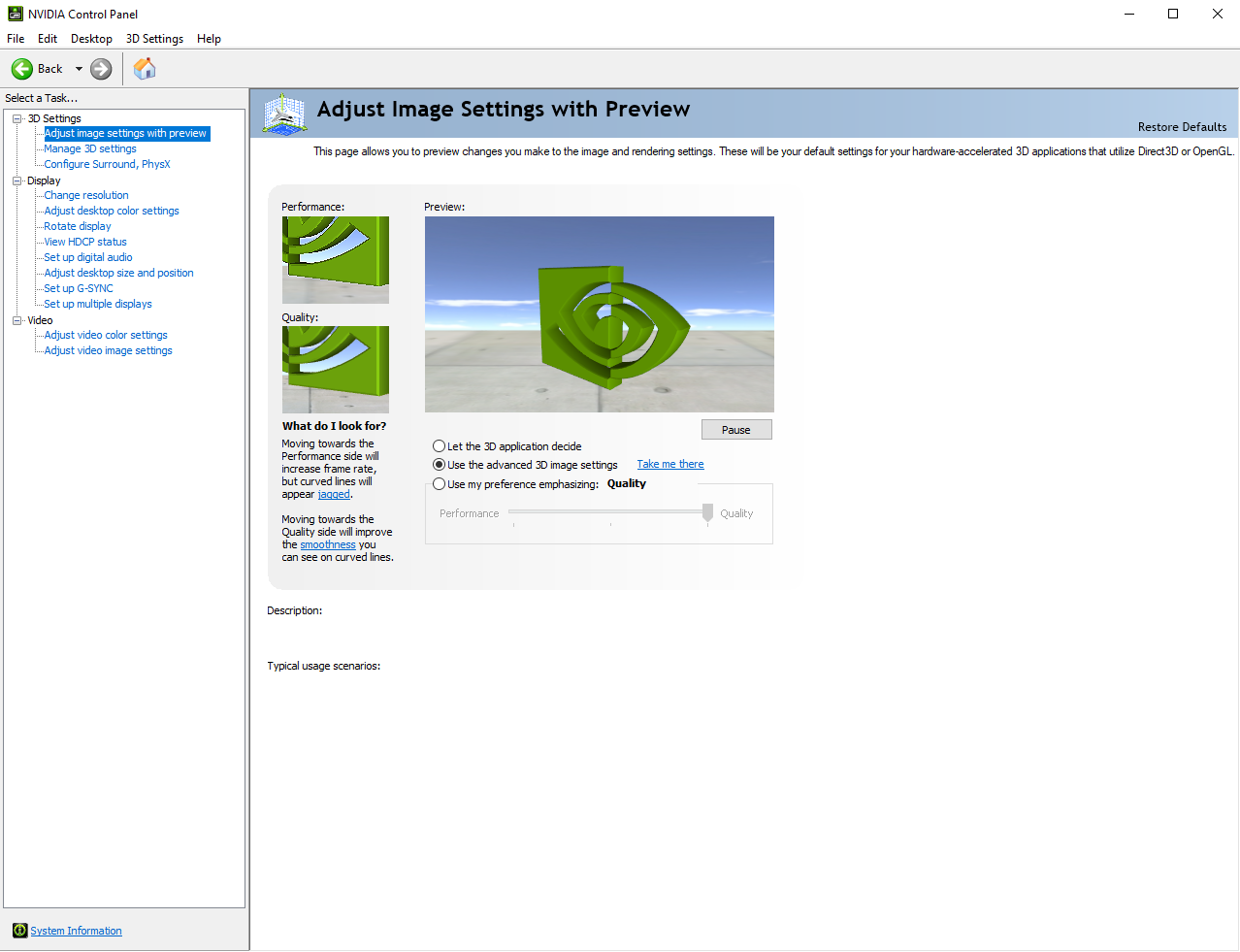Open 'Adjust desktop color settings'
Image resolution: width=1240 pixels, height=952 pixels.
click(112, 211)
